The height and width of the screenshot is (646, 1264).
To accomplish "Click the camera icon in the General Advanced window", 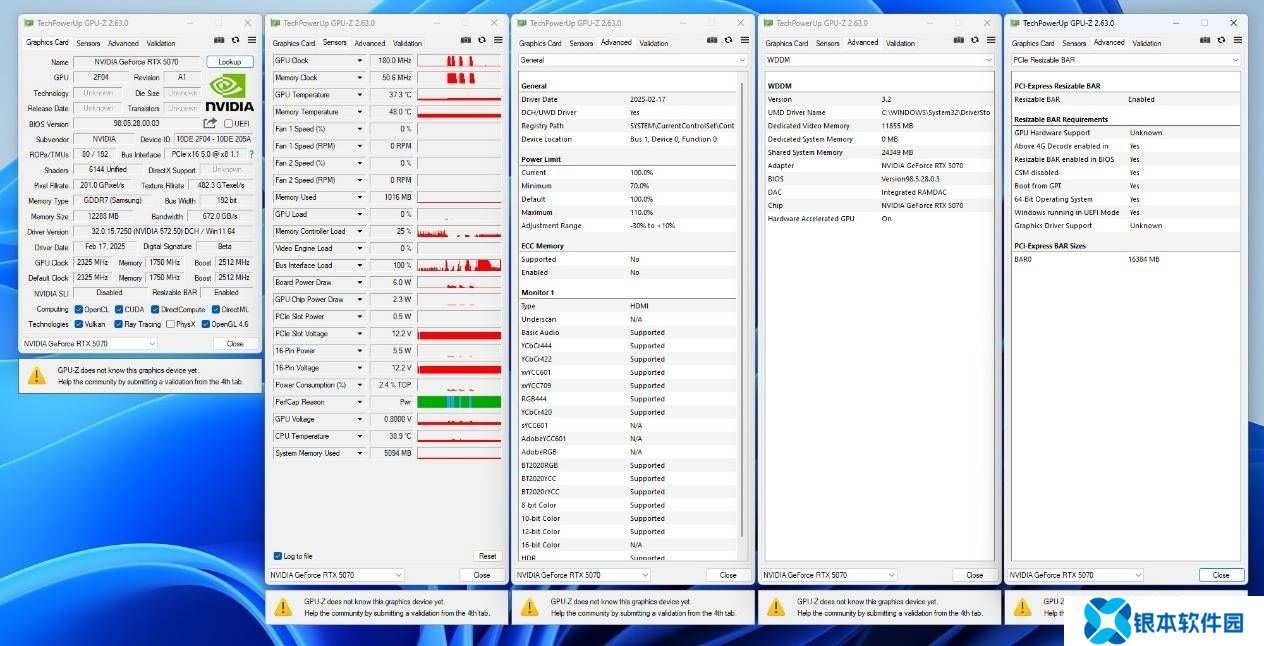I will pos(712,40).
